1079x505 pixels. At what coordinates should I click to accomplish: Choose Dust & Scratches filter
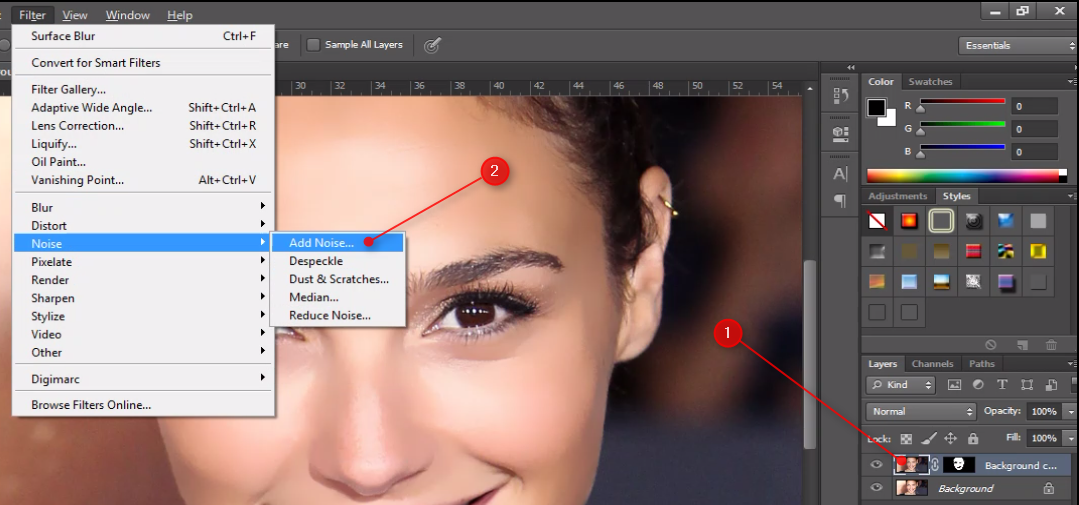(337, 279)
